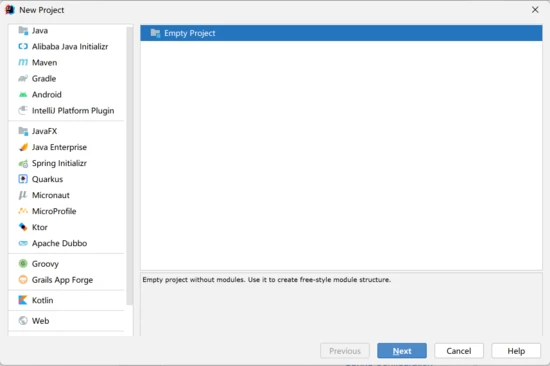550x366 pixels.
Task: Select the 'Ktor' list label
Action: pyautogui.click(x=40, y=227)
